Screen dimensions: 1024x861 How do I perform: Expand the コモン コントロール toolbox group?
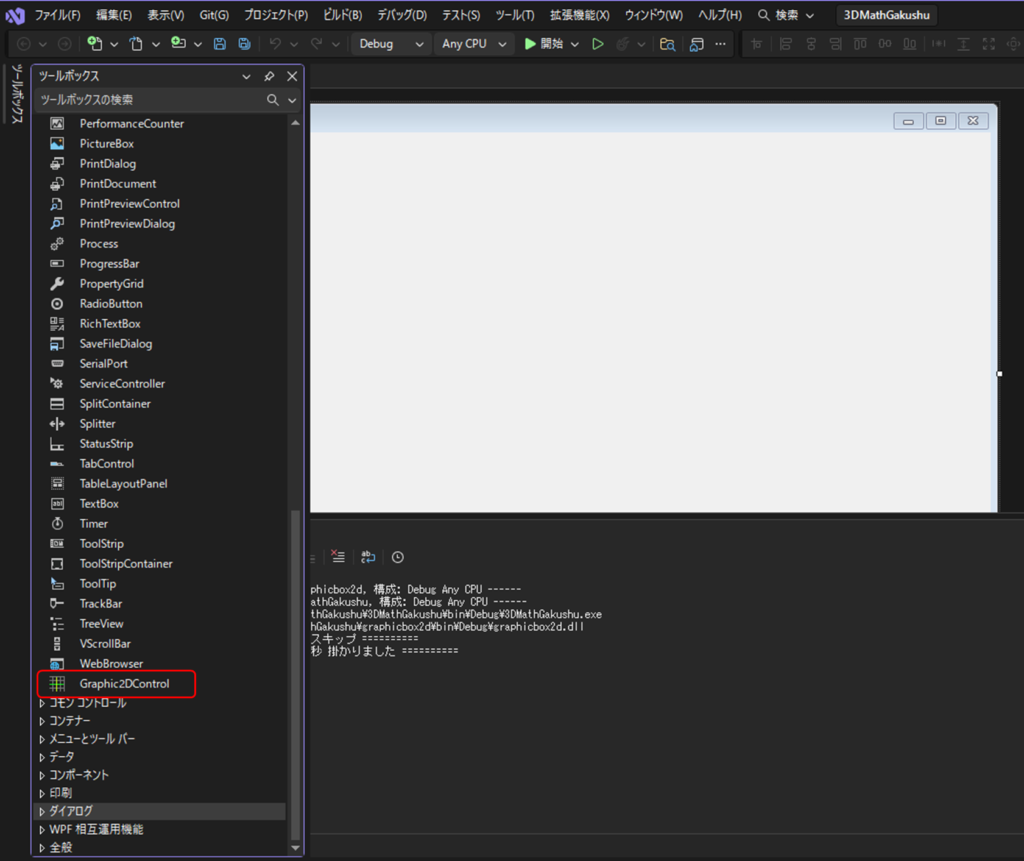pyautogui.click(x=87, y=703)
